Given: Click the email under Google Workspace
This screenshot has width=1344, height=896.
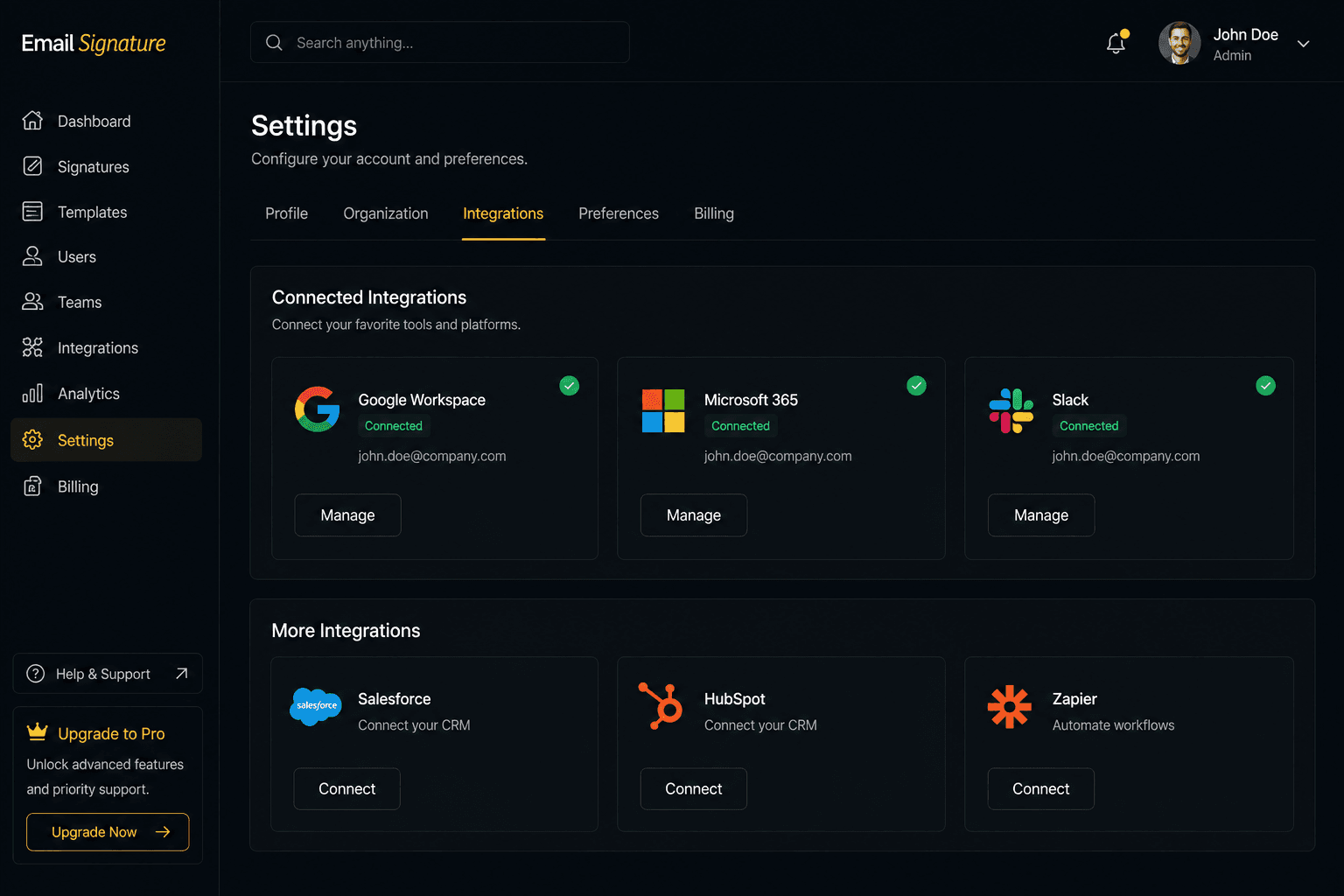Looking at the screenshot, I should pos(432,456).
